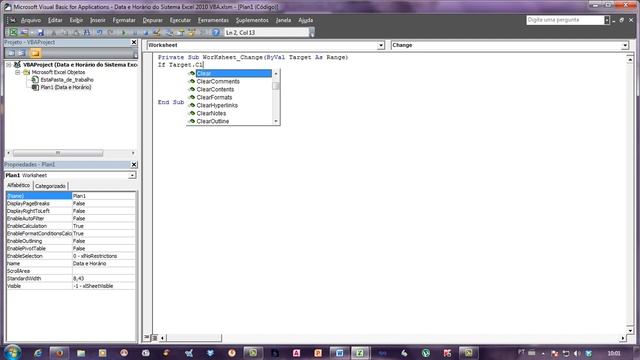Click the Toolbox toolbar icon
640x360 pixels.
[203, 32]
